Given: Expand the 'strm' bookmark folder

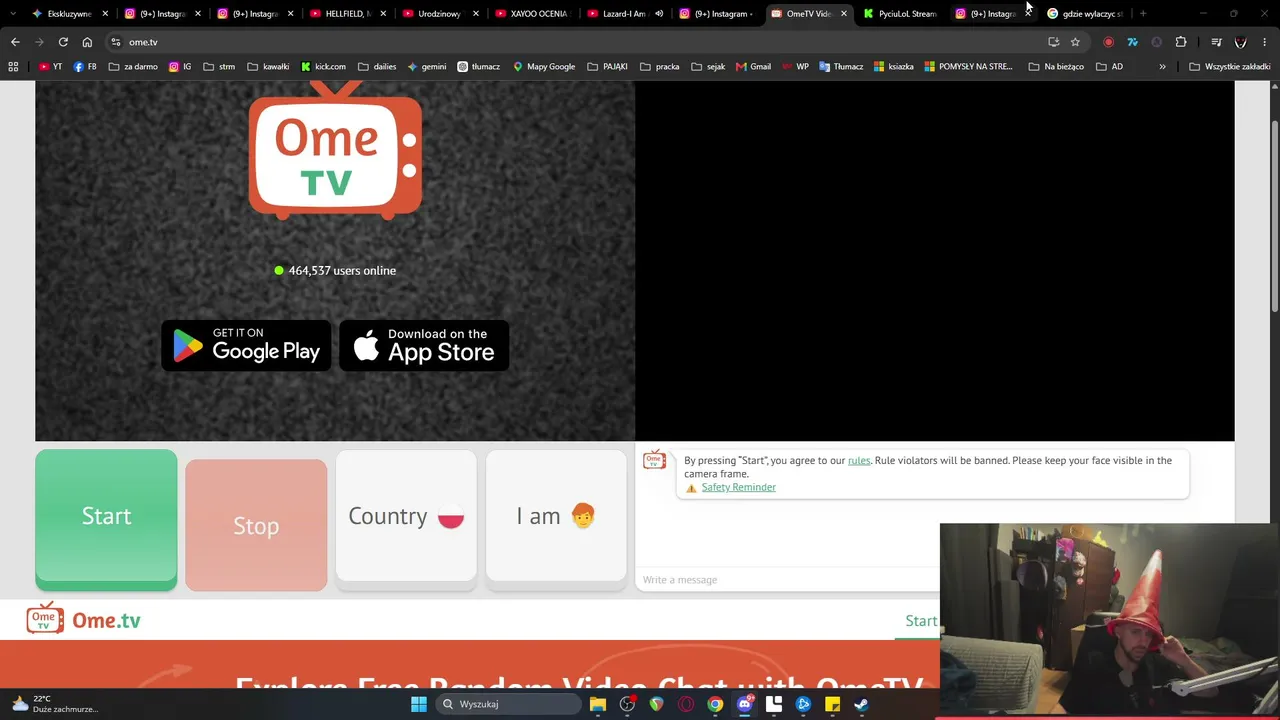Looking at the screenshot, I should point(219,67).
